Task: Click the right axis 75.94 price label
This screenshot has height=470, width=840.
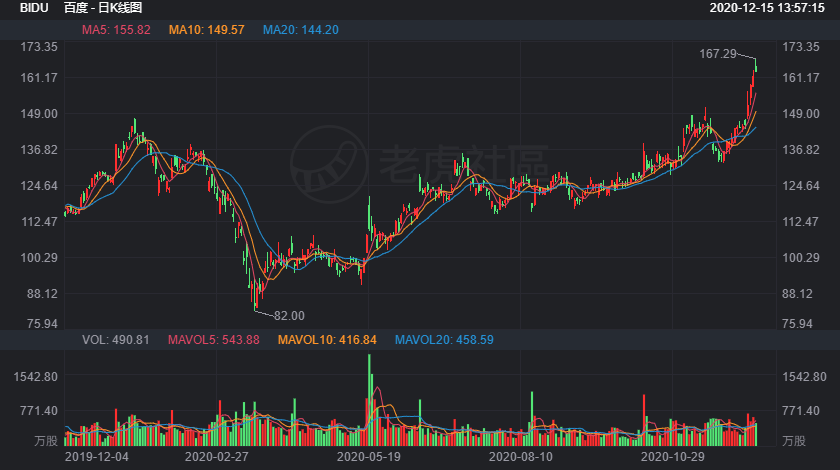Action: pos(798,324)
